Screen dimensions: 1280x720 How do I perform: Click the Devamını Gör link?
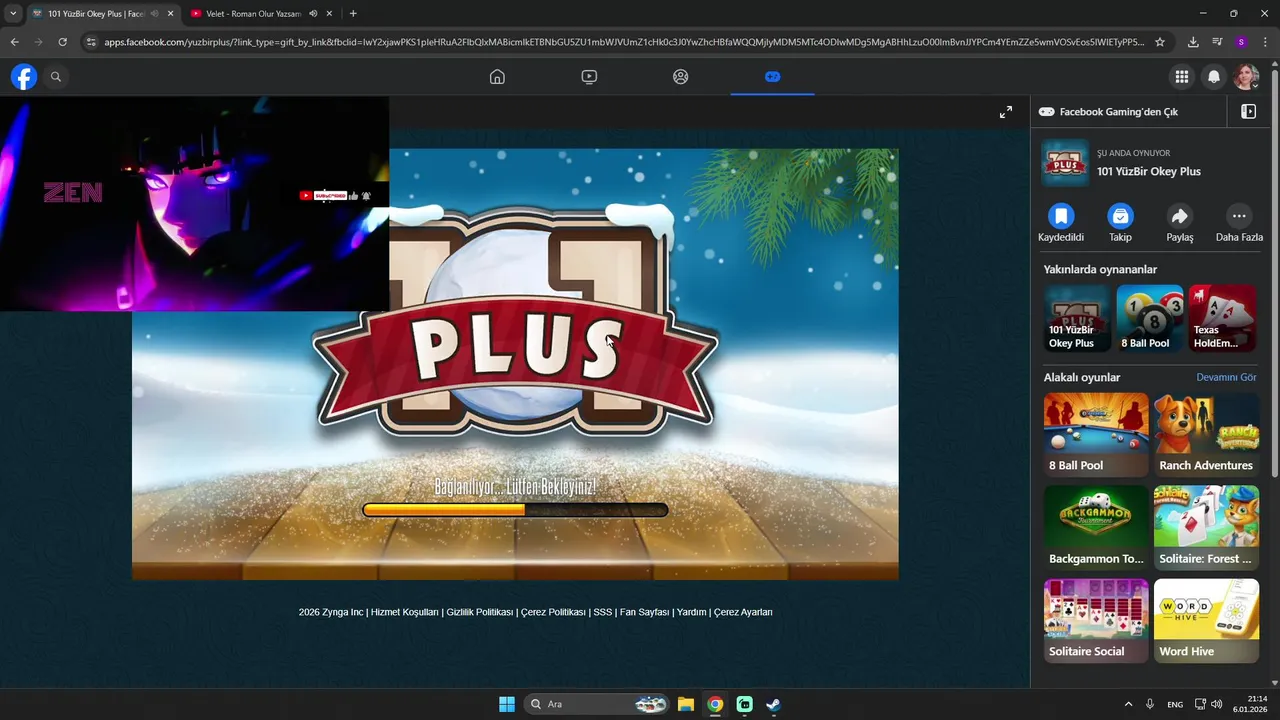[x=1226, y=377]
